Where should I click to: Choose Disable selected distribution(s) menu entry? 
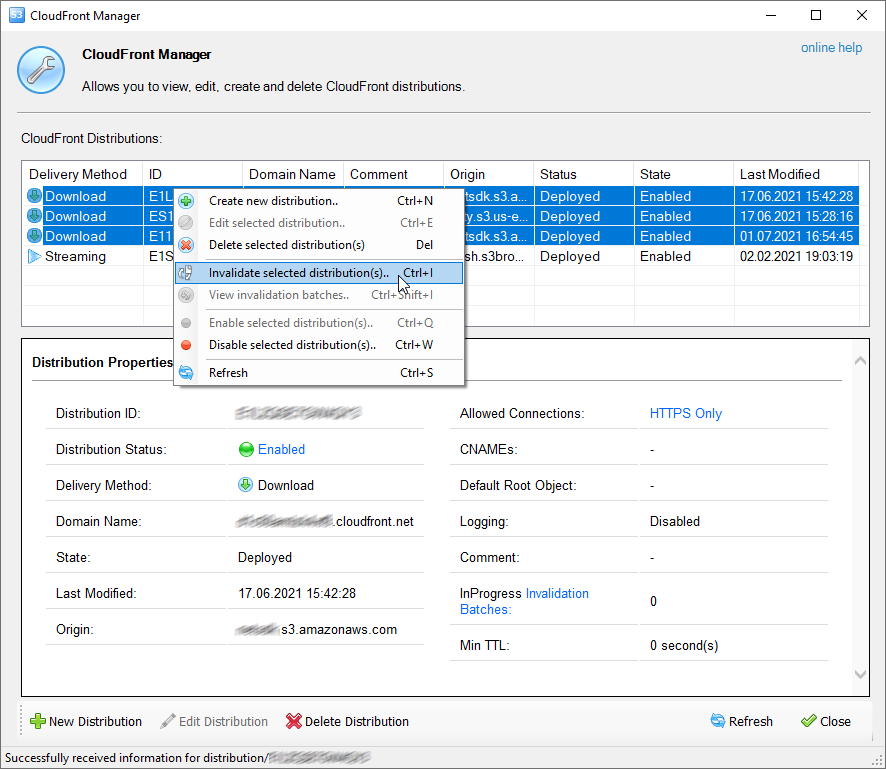coord(319,345)
